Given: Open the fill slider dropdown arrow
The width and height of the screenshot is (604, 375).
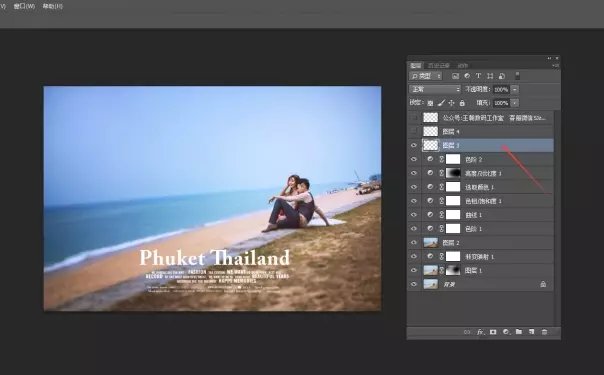Looking at the screenshot, I should (x=515, y=103).
